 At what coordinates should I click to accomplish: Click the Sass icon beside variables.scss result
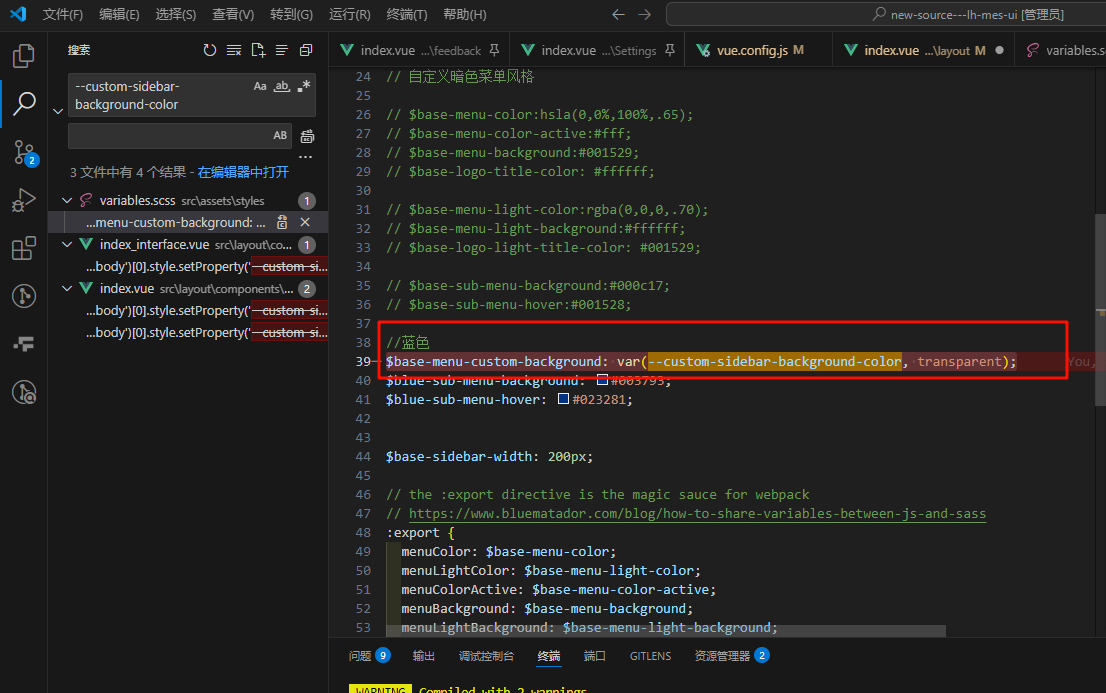pos(86,200)
